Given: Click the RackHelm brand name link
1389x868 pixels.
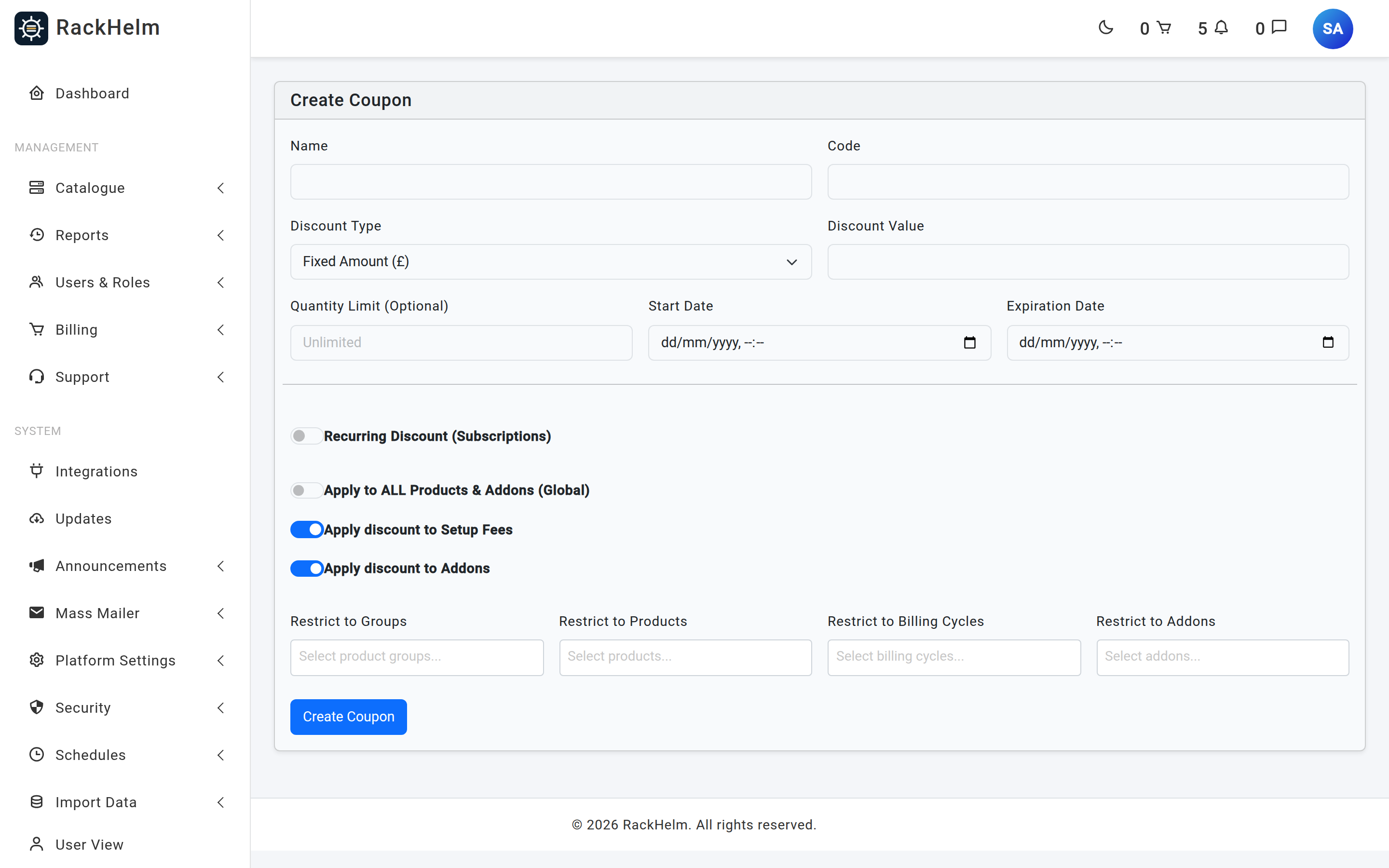Looking at the screenshot, I should tap(108, 27).
